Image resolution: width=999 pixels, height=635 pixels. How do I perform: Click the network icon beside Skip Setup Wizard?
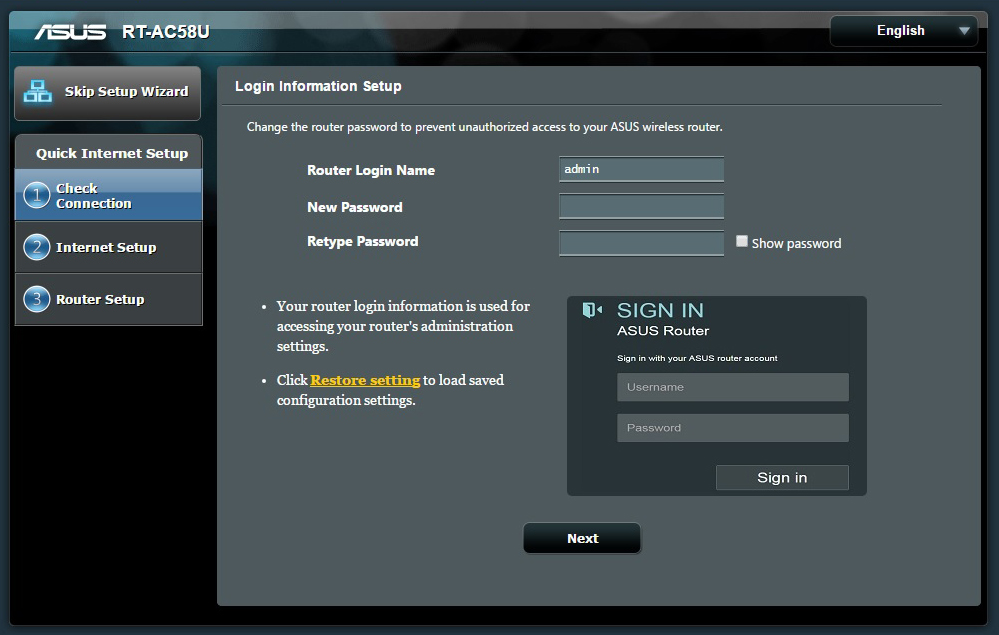(38, 92)
